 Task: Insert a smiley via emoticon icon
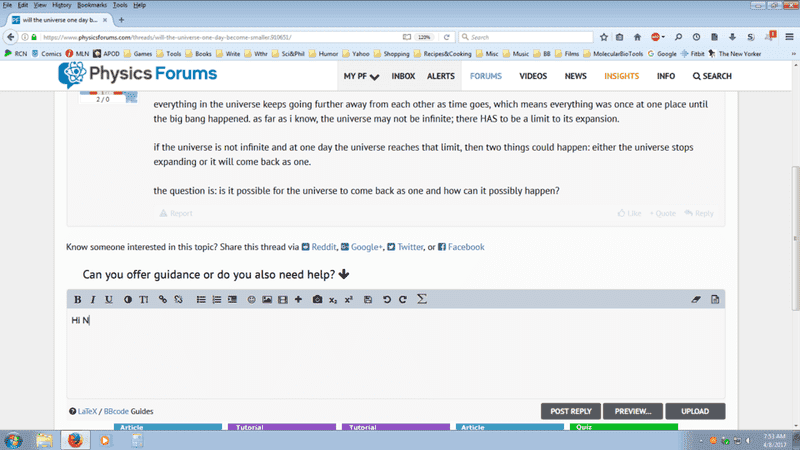pos(251,300)
